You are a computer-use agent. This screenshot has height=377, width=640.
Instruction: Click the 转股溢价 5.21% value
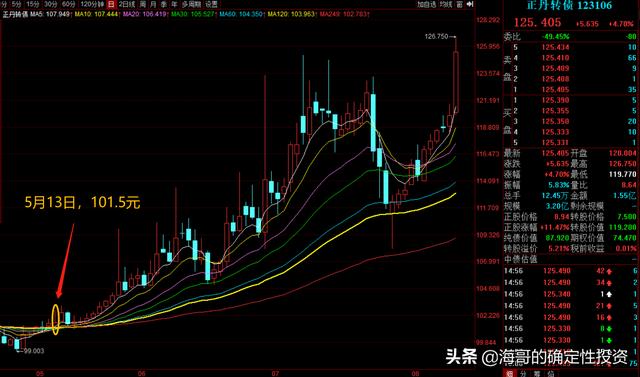pos(559,249)
